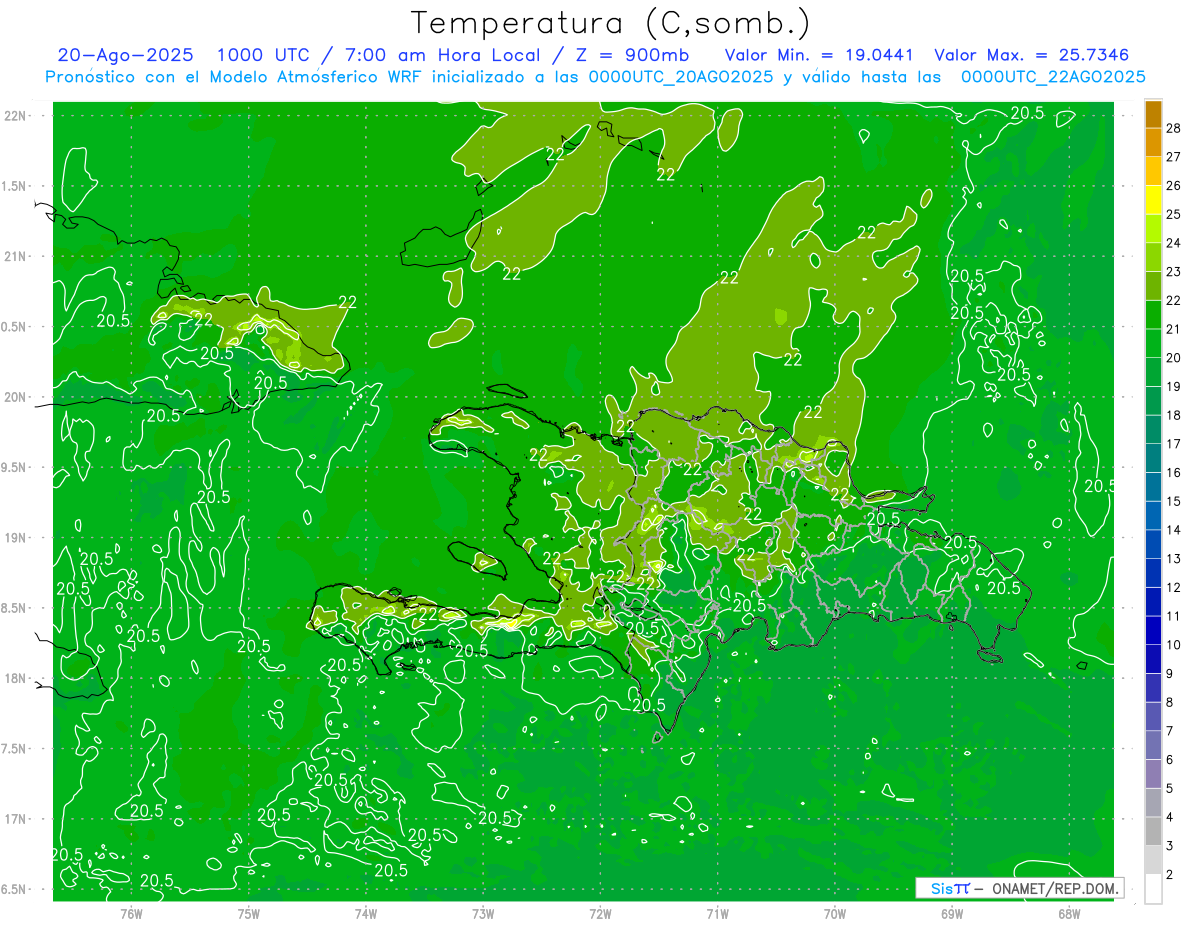
Task: Select the lime swatch between 24 and 25
Action: click(1153, 229)
